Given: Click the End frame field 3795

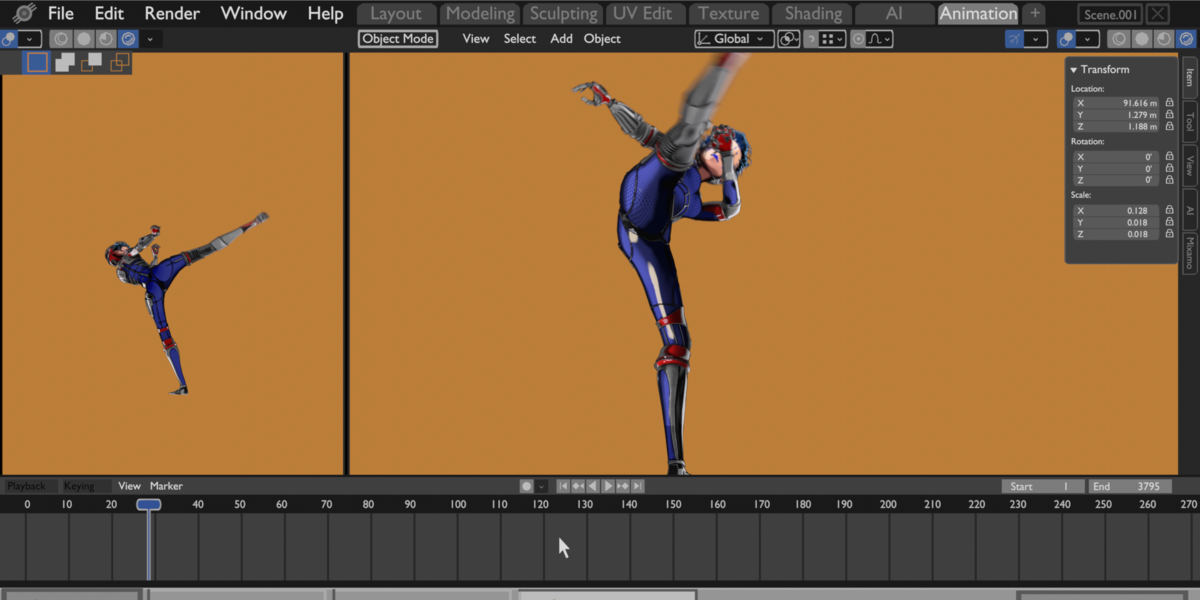Looking at the screenshot, I should pos(1130,486).
